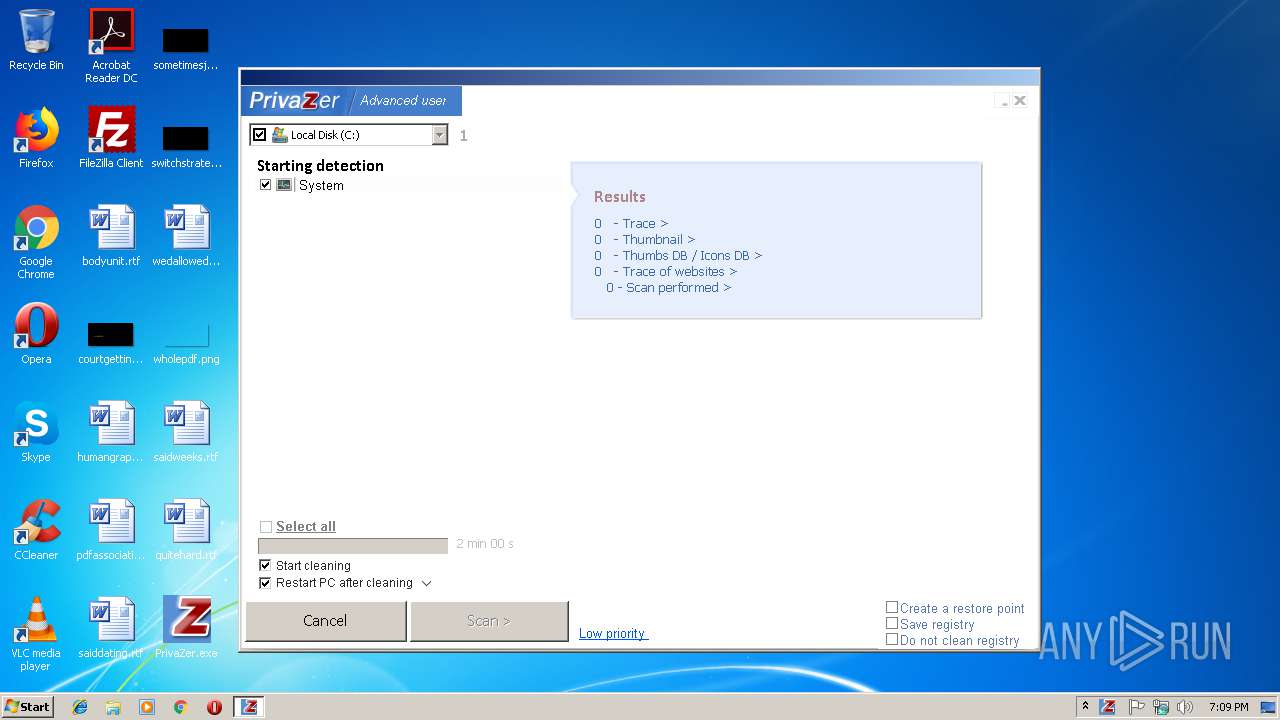Select bodyunit.rtf document icon
Image resolution: width=1280 pixels, height=720 pixels.
click(x=111, y=236)
